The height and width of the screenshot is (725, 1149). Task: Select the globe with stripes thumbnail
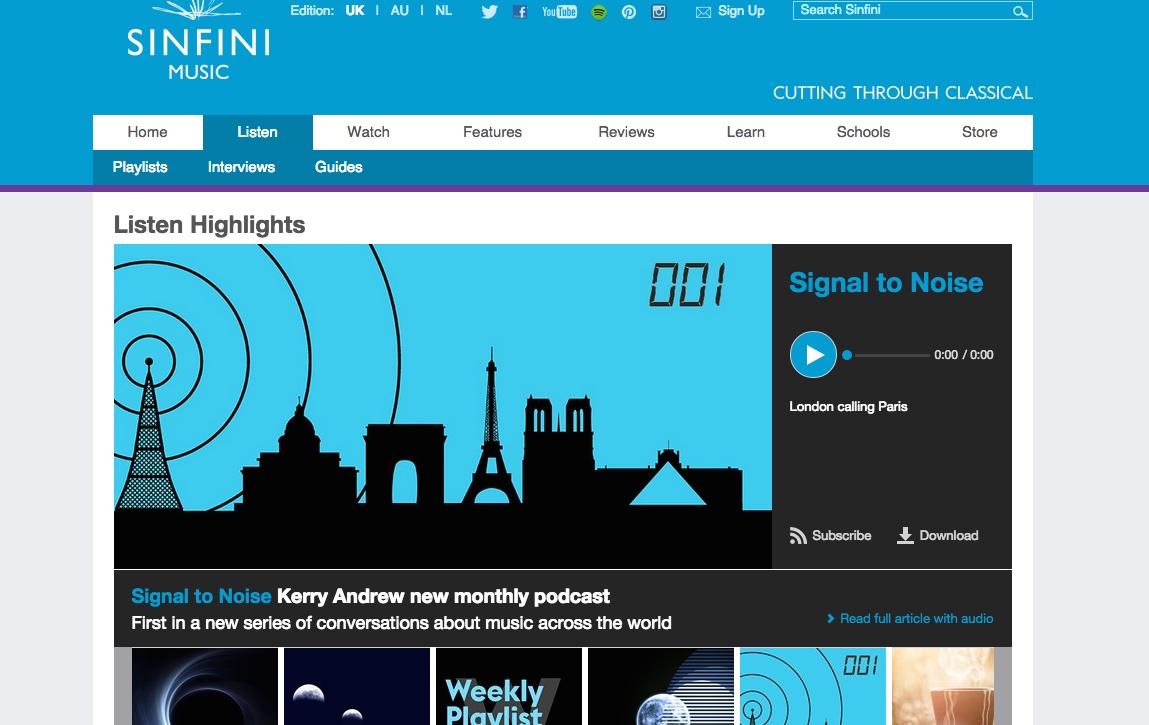[661, 686]
